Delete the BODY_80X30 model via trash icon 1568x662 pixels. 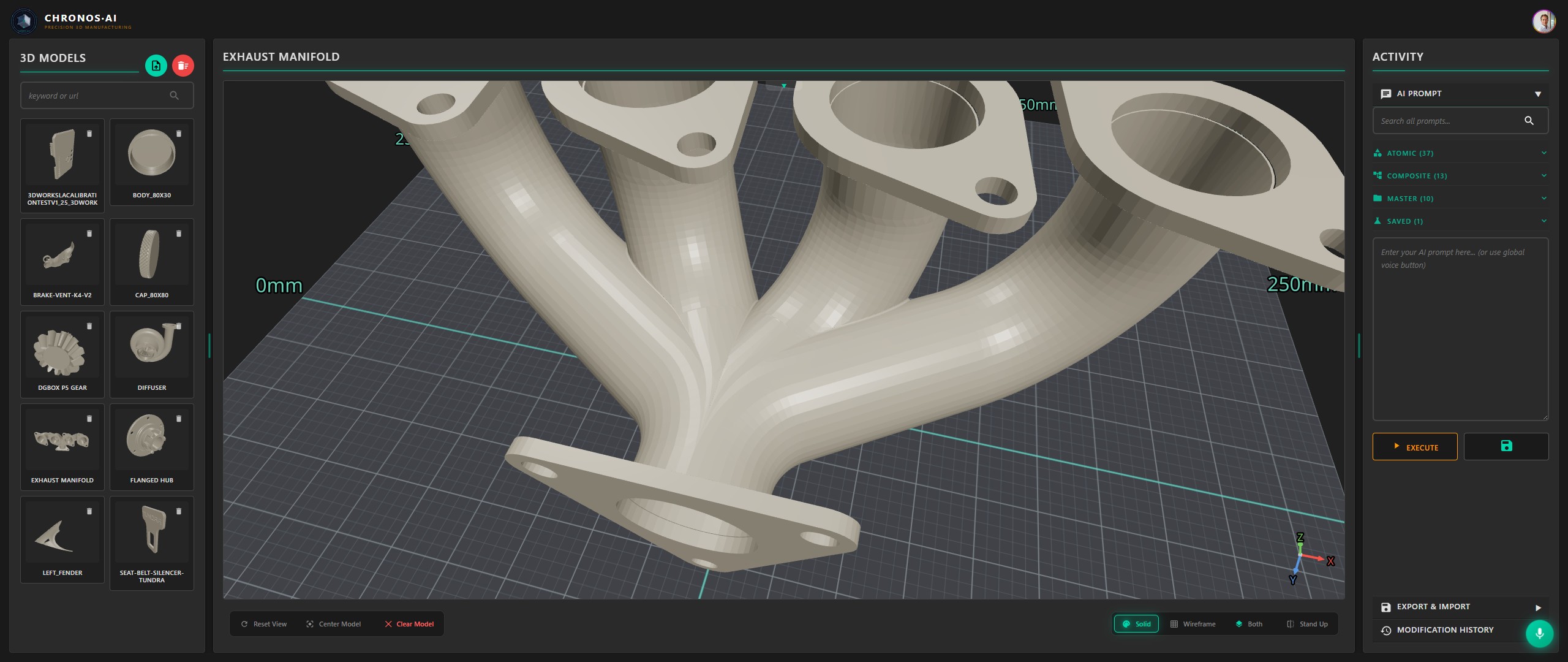[x=179, y=134]
